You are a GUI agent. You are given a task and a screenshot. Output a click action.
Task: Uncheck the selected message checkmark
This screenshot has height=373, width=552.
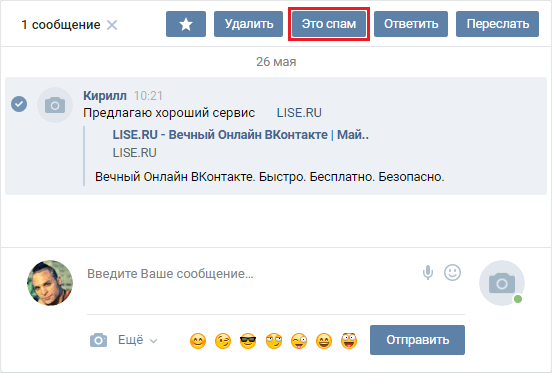pyautogui.click(x=19, y=104)
